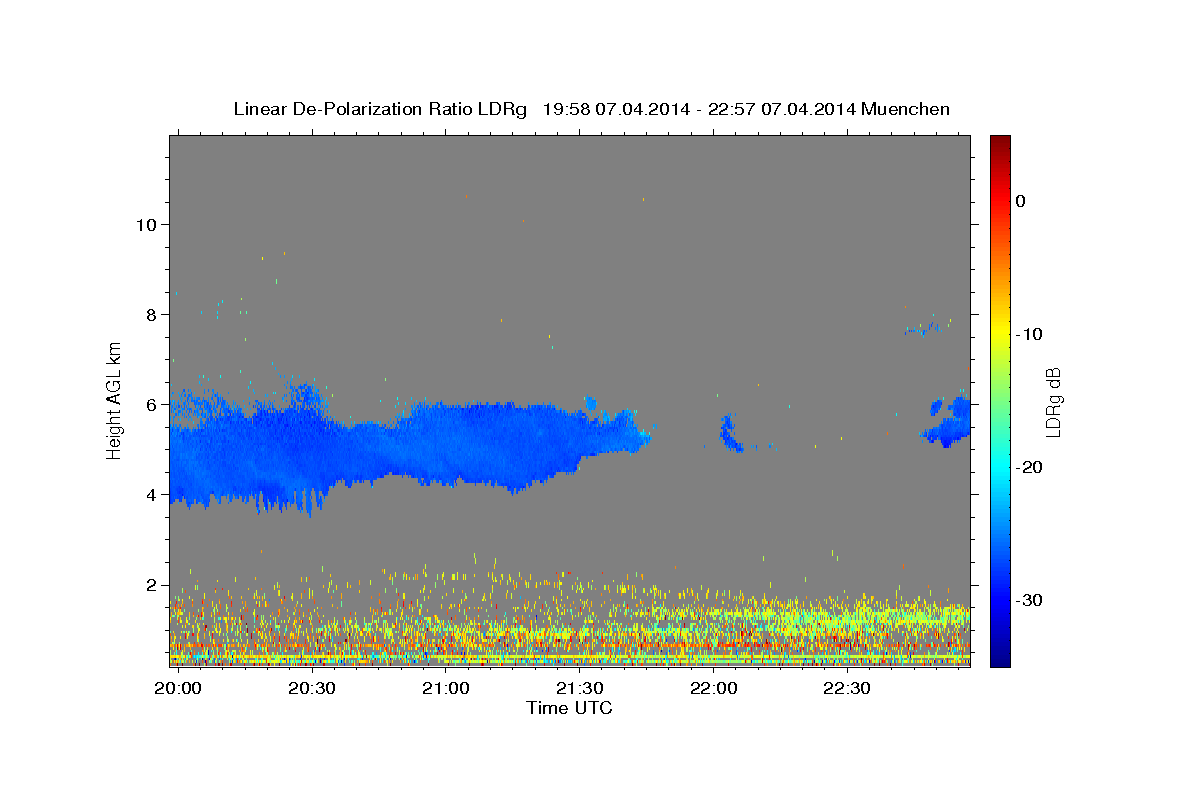
Task: Click the 'LDRg dB' colorbar label
Action: tap(1052, 401)
